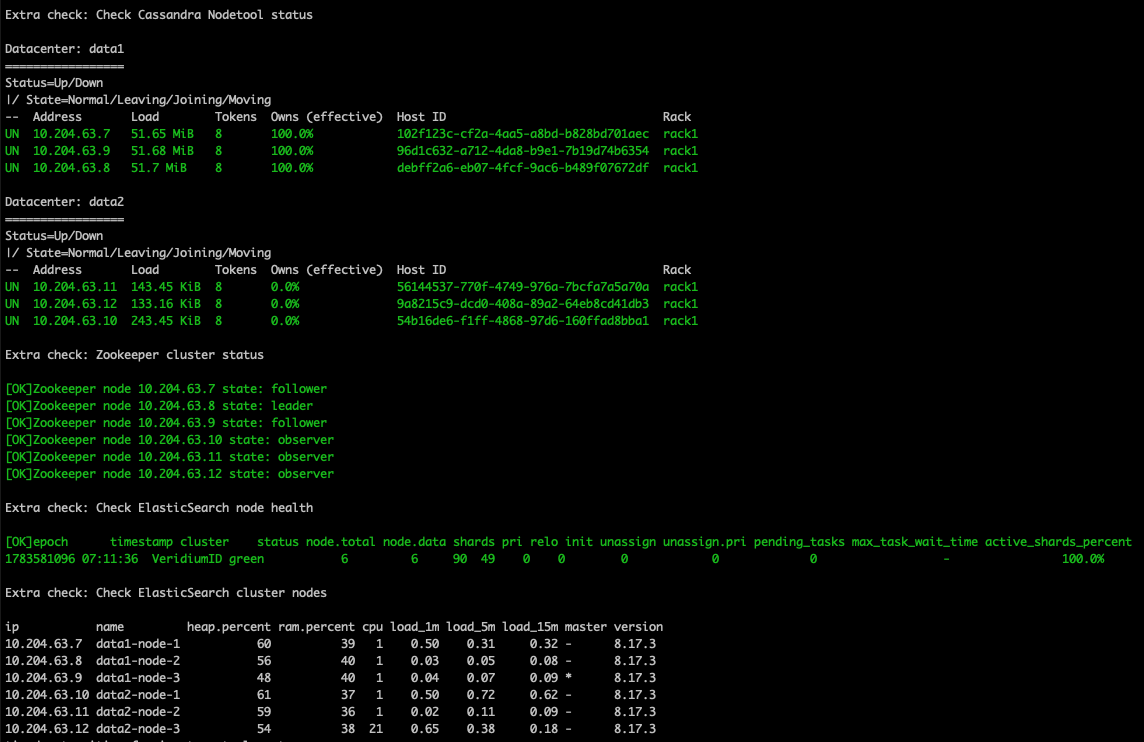Click host ID 56144537-770f-4749-976a-7bcfa7a5a70a

[522, 287]
